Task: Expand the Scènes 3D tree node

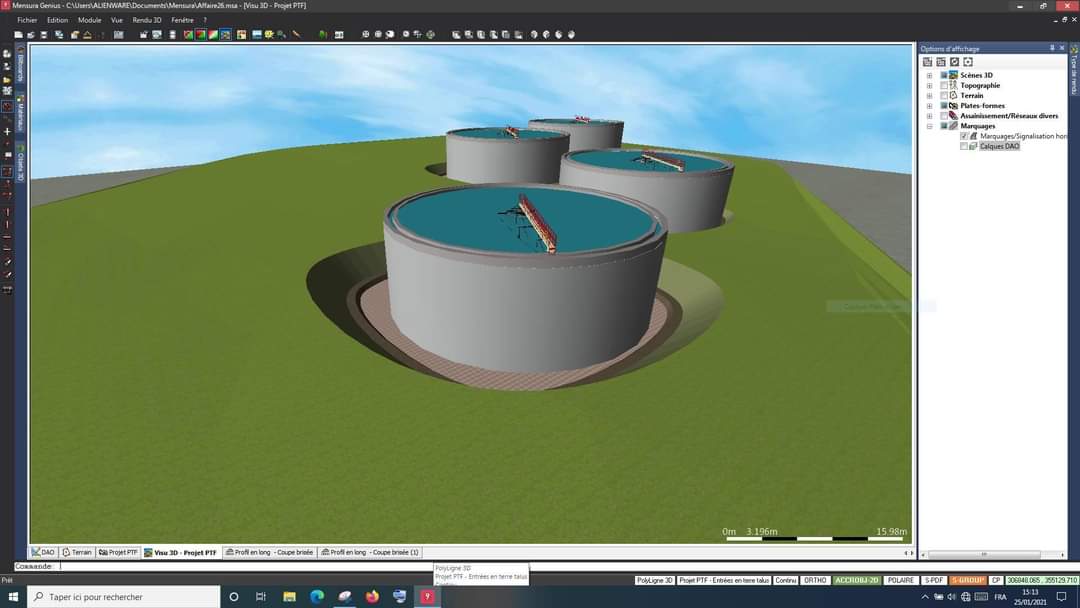Action: (x=929, y=75)
